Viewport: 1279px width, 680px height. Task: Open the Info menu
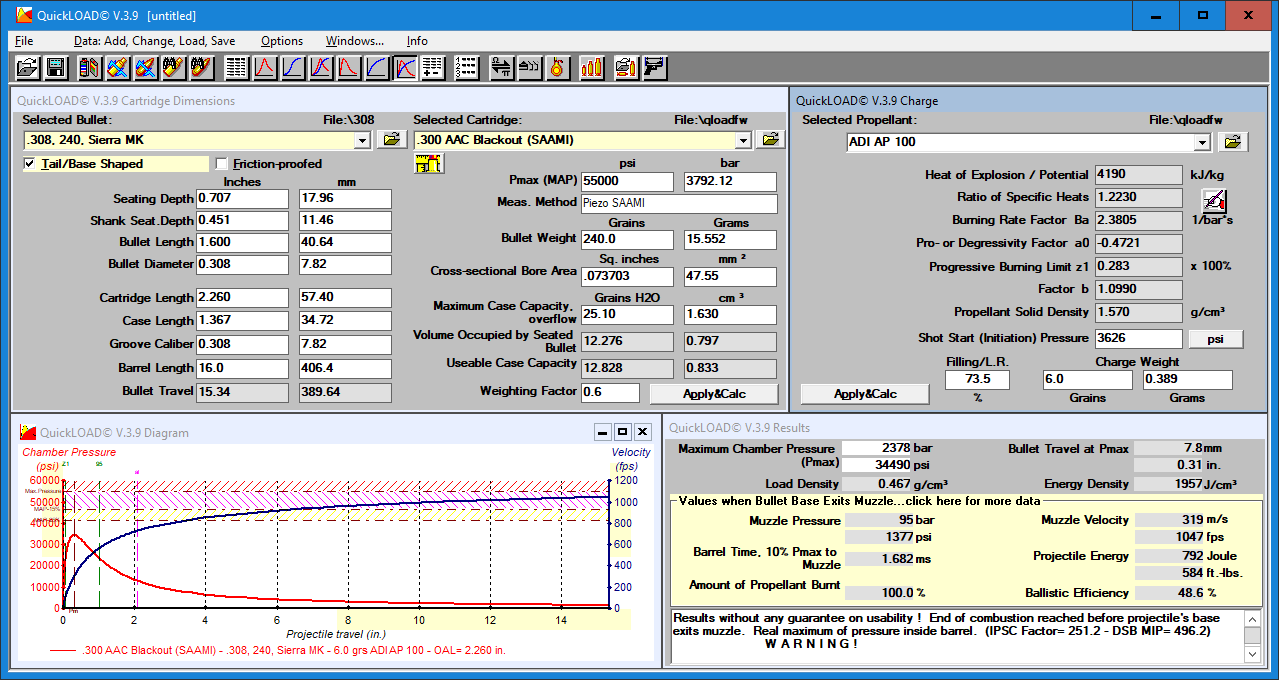[417, 41]
